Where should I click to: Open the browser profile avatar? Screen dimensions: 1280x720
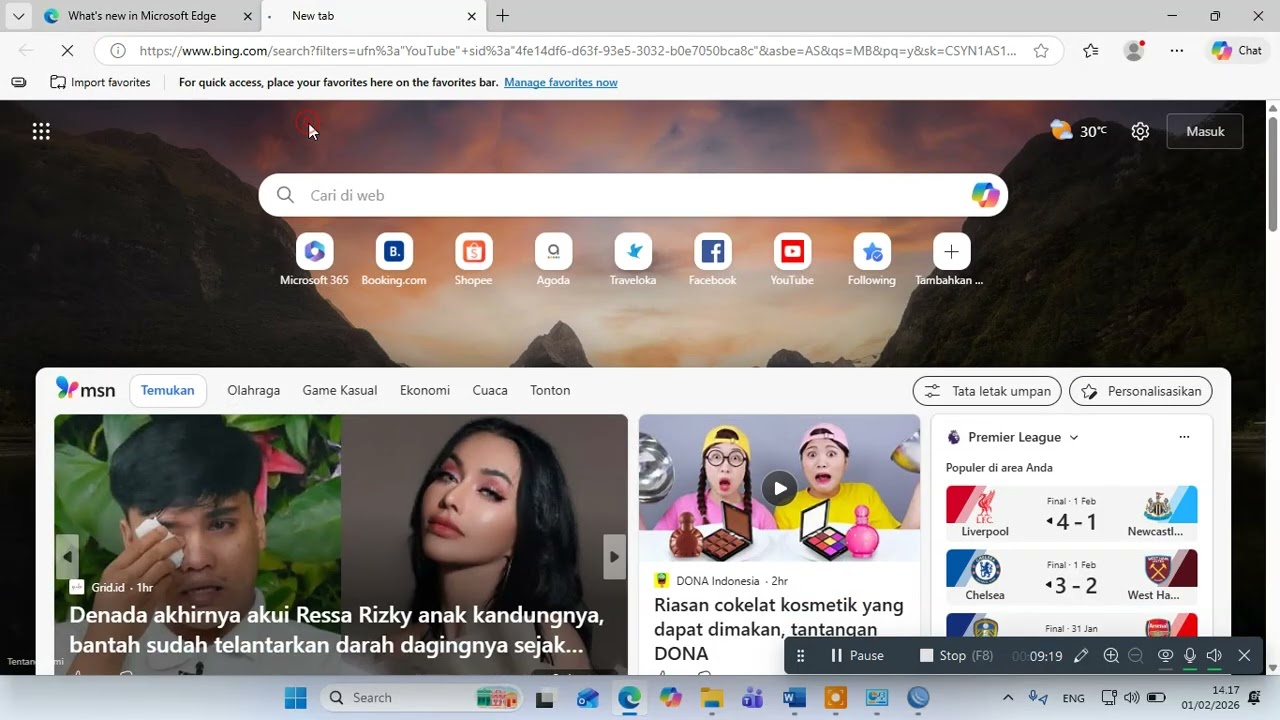pyautogui.click(x=1133, y=50)
